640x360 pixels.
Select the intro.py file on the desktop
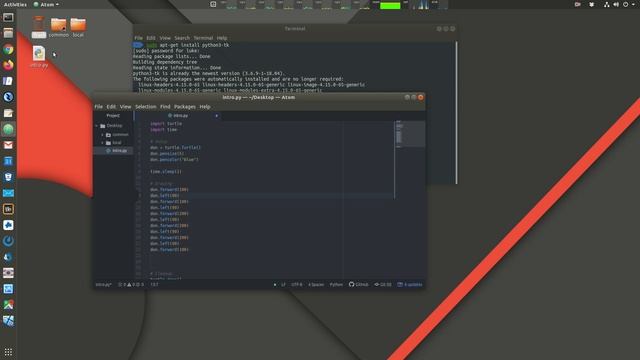(x=39, y=57)
